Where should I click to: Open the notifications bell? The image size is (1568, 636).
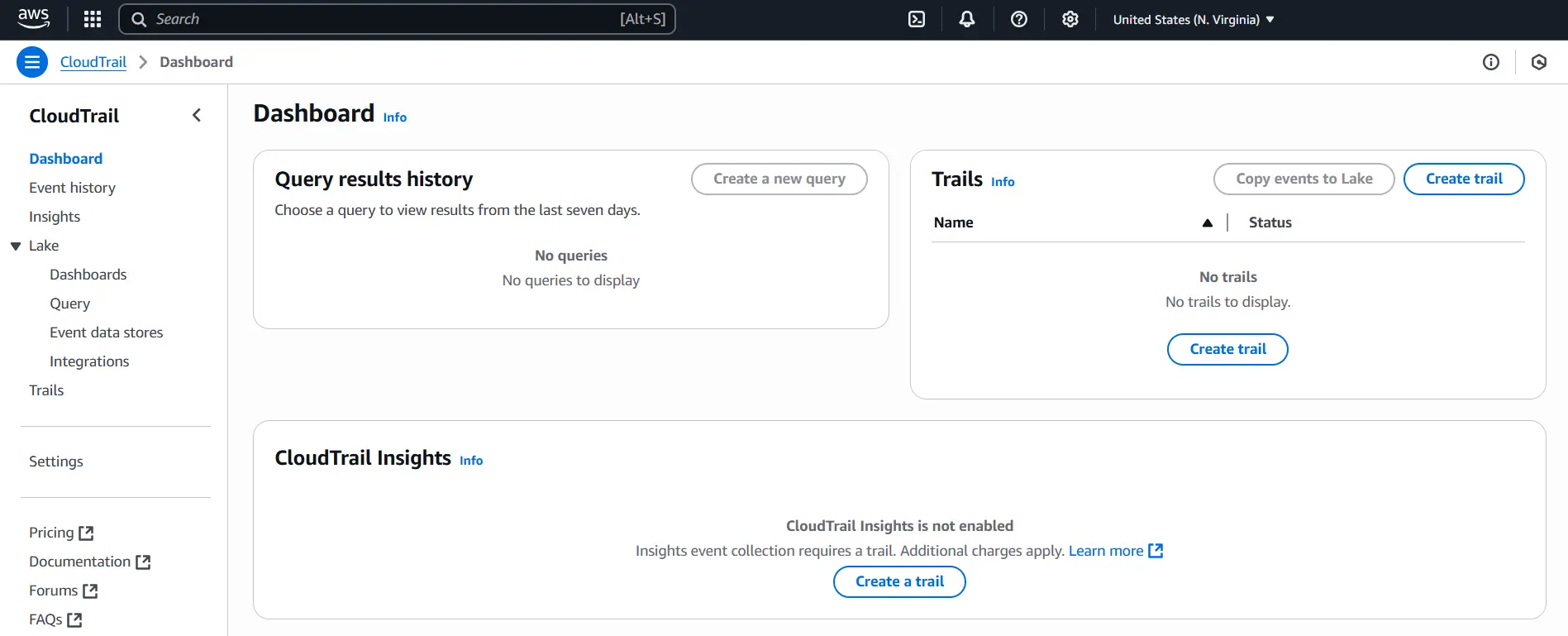[x=966, y=19]
